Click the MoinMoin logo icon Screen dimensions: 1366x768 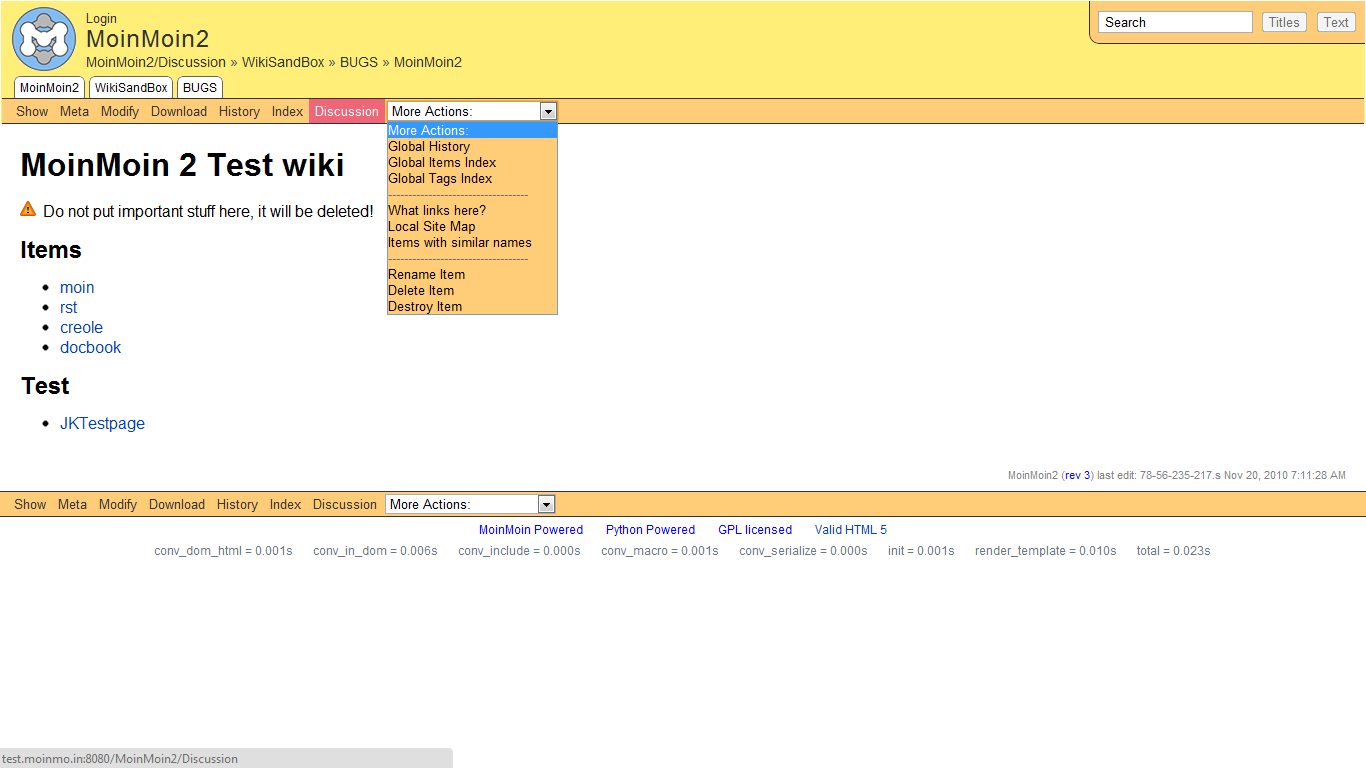coord(44,39)
